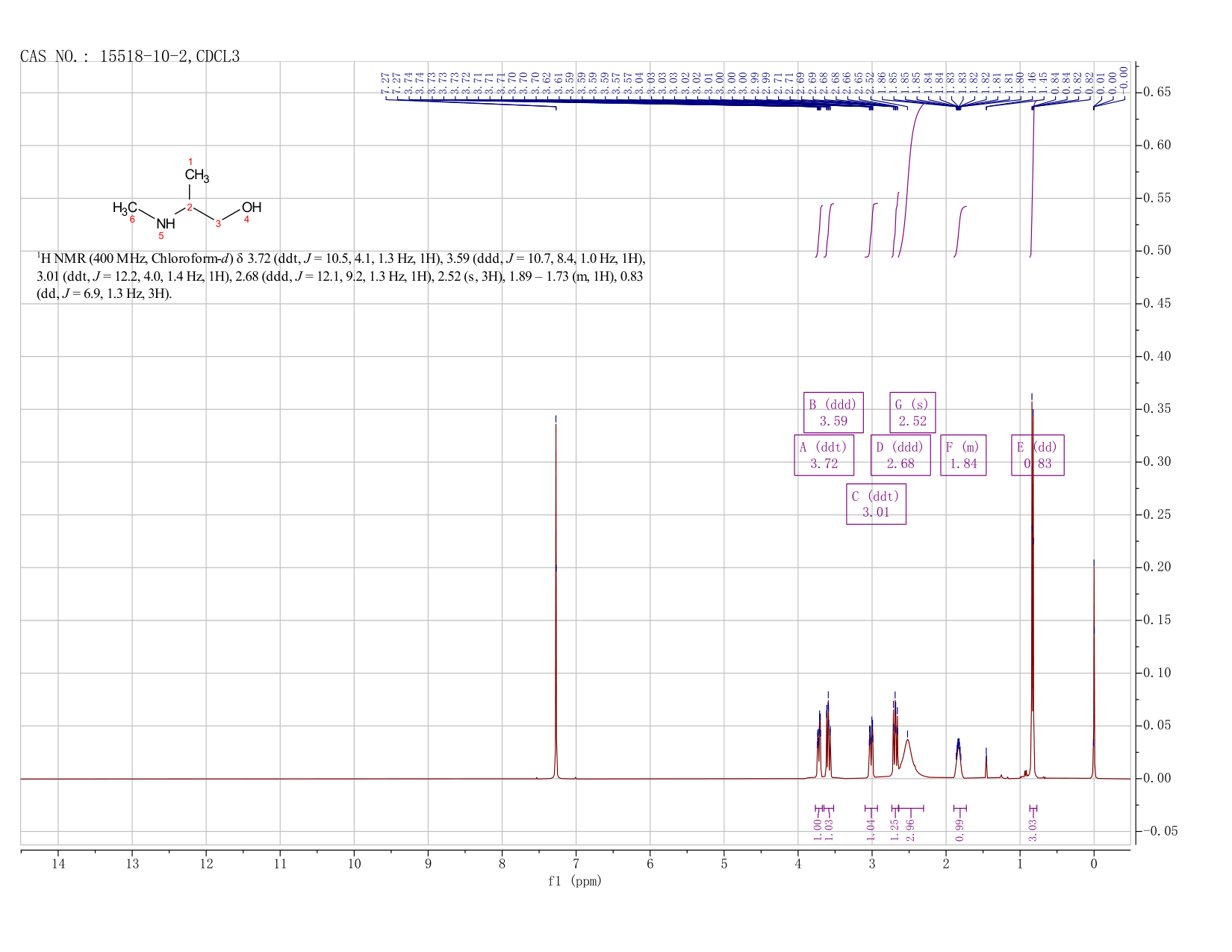Click the 0.99 integral value label

(960, 830)
